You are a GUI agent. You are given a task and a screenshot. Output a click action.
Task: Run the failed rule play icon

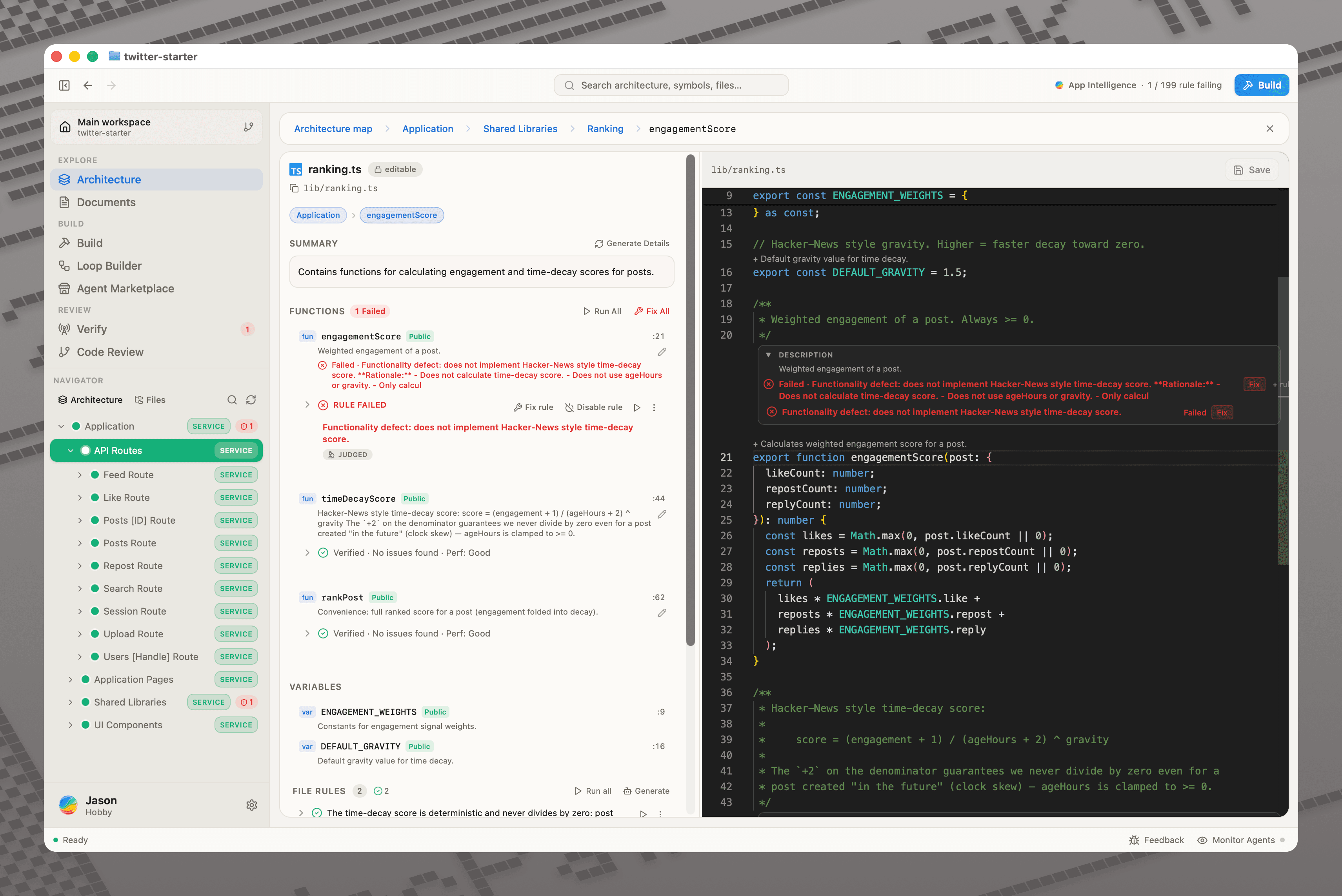click(637, 407)
